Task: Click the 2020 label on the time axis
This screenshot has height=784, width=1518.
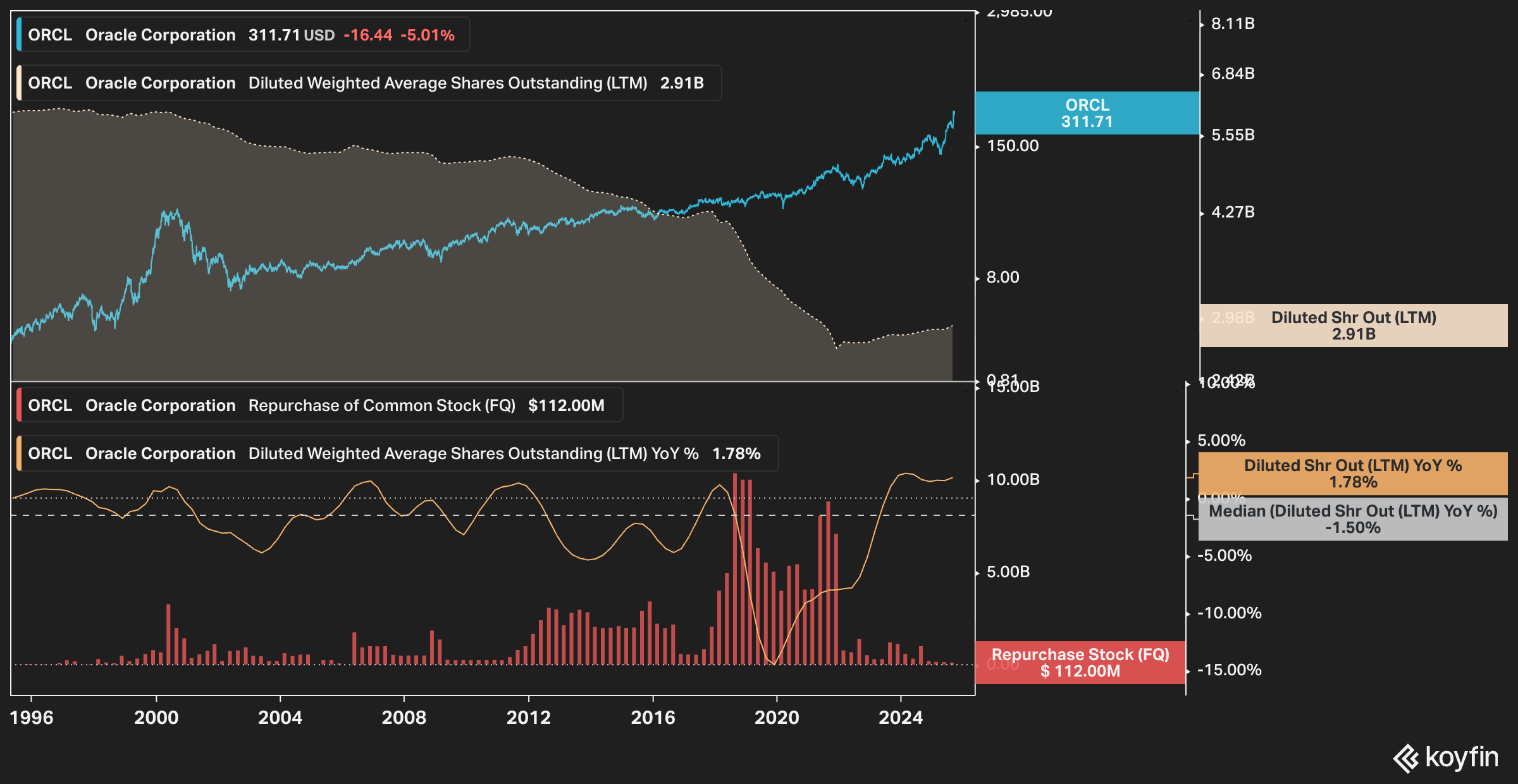Action: point(776,716)
